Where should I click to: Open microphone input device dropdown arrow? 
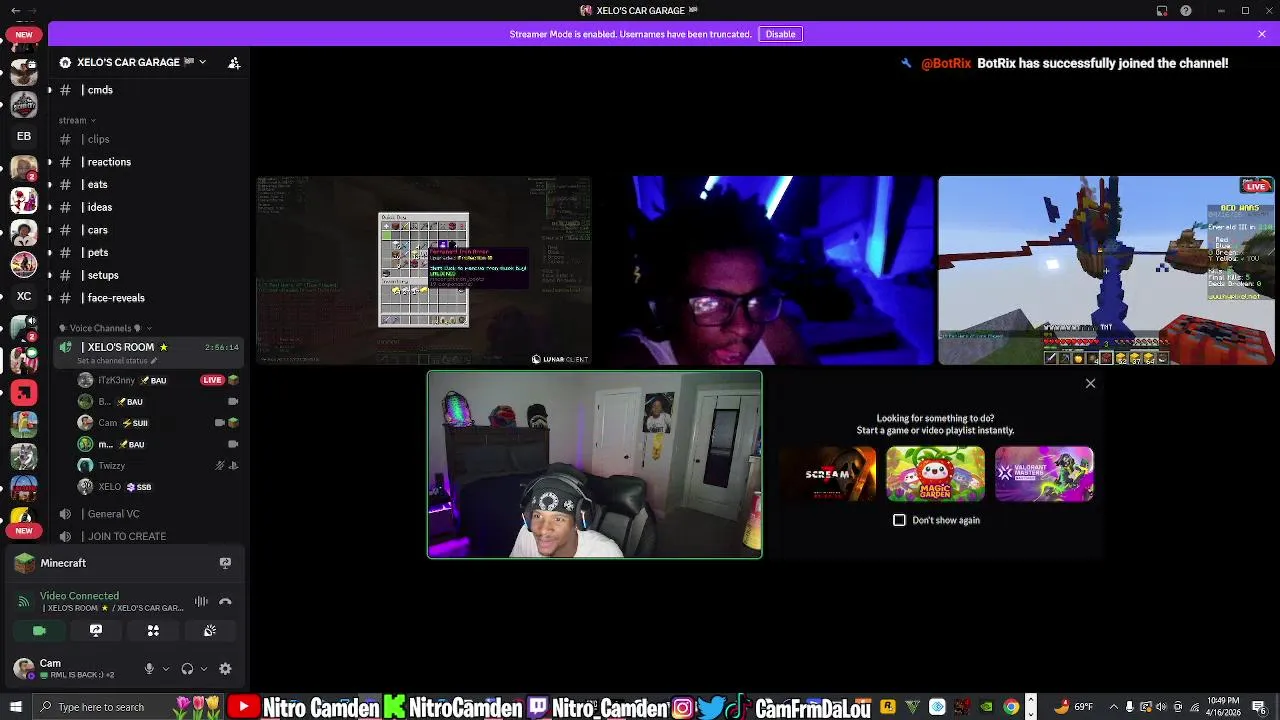click(166, 669)
